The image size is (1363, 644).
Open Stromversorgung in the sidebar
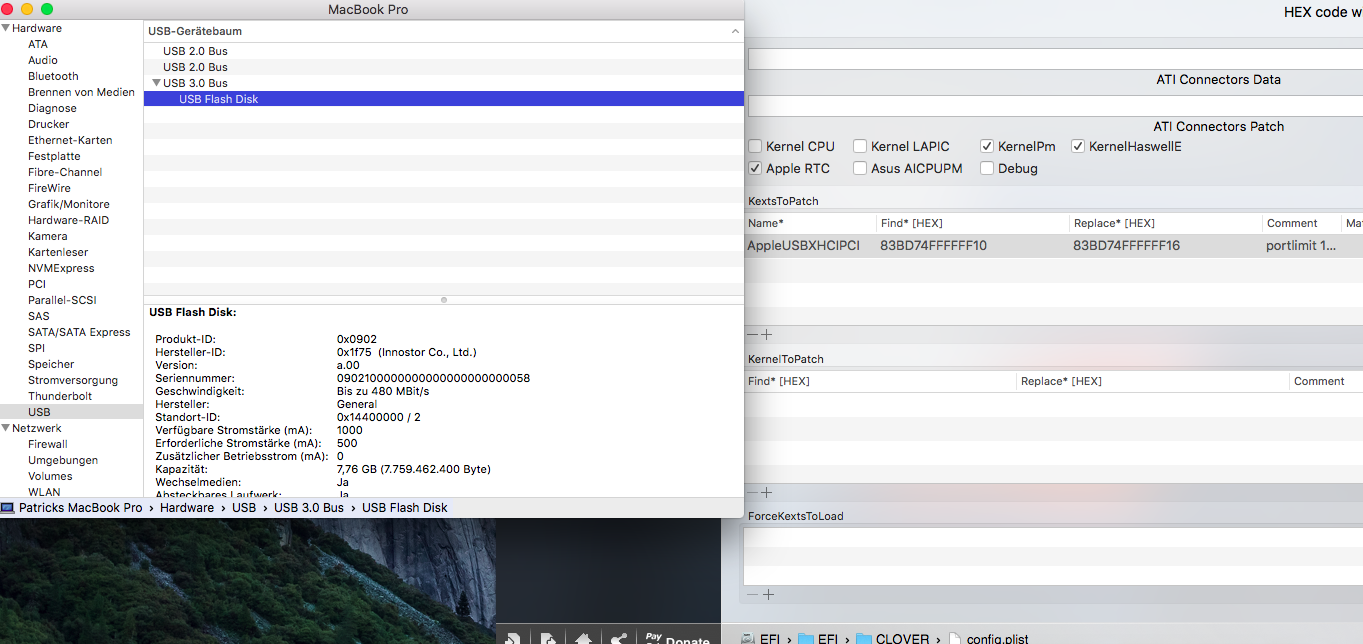click(x=73, y=380)
